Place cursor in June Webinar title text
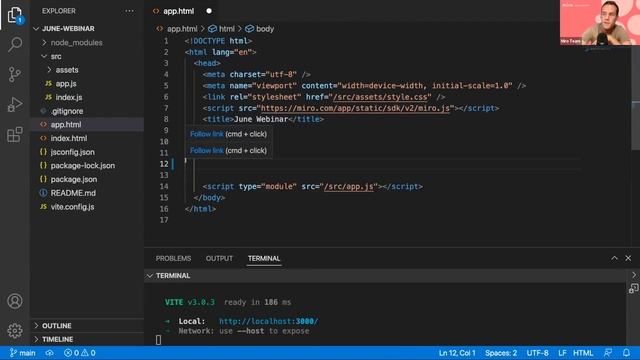This screenshot has width=640, height=360. [x=261, y=119]
